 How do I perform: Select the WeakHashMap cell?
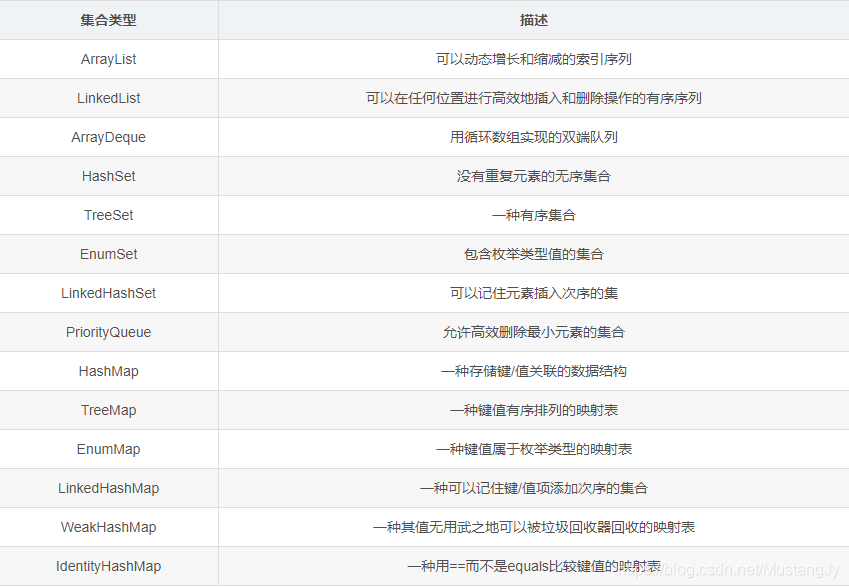pos(108,527)
